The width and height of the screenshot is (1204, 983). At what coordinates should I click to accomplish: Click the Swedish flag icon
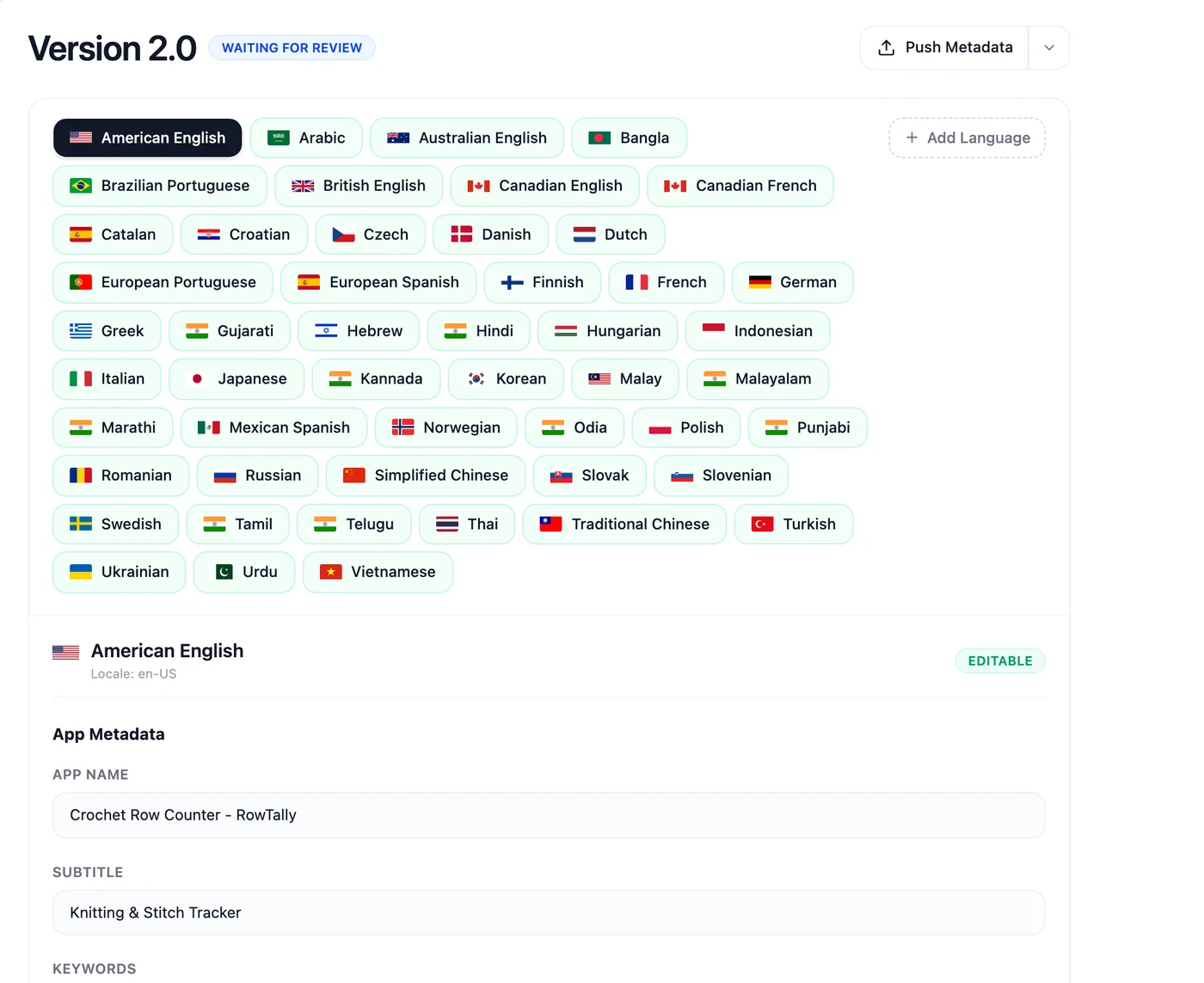click(81, 524)
